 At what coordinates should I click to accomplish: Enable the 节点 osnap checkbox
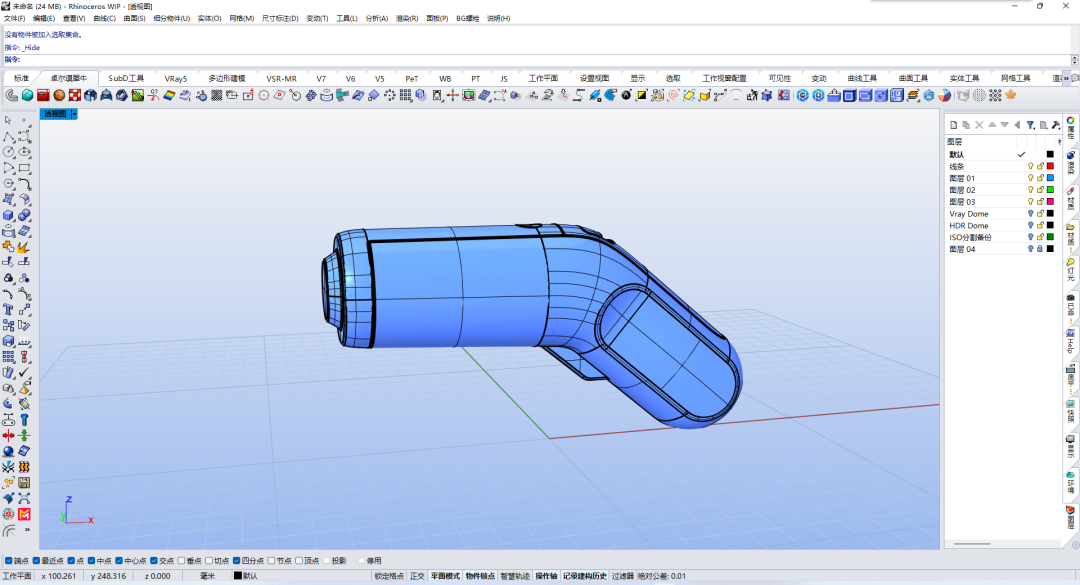pos(271,561)
